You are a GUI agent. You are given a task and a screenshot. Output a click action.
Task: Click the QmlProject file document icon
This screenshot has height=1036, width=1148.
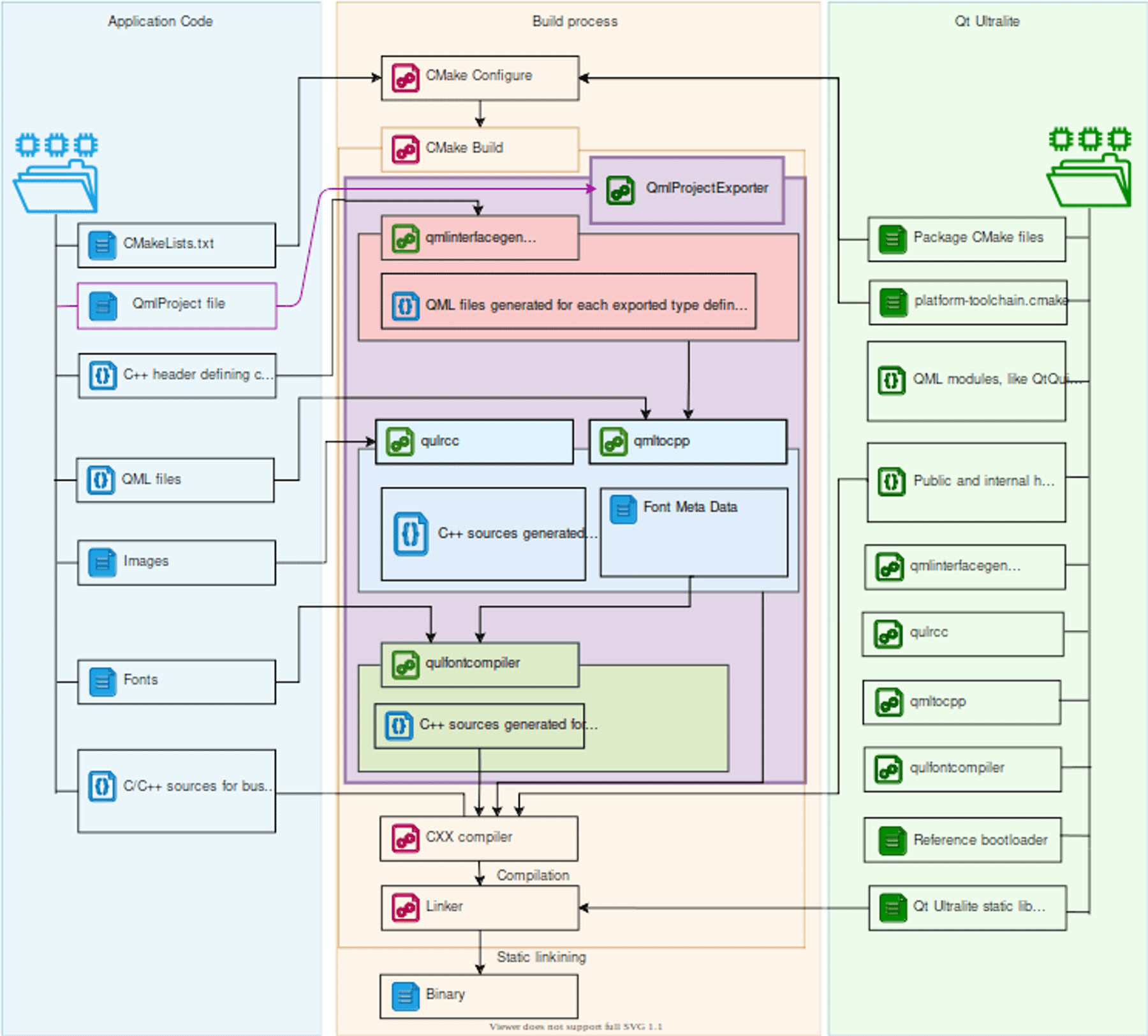pyautogui.click(x=103, y=306)
